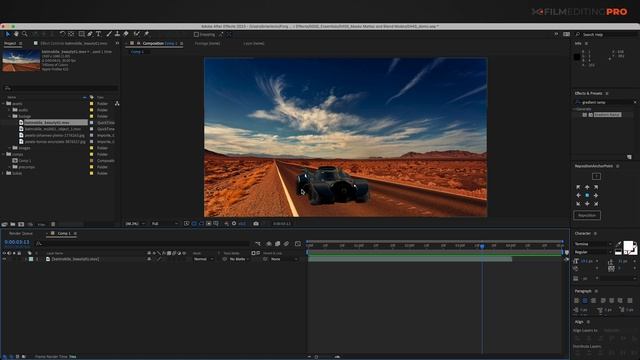Select center anchor point radio in Reposition panel
Screen dimensions: 640x360
tap(587, 196)
